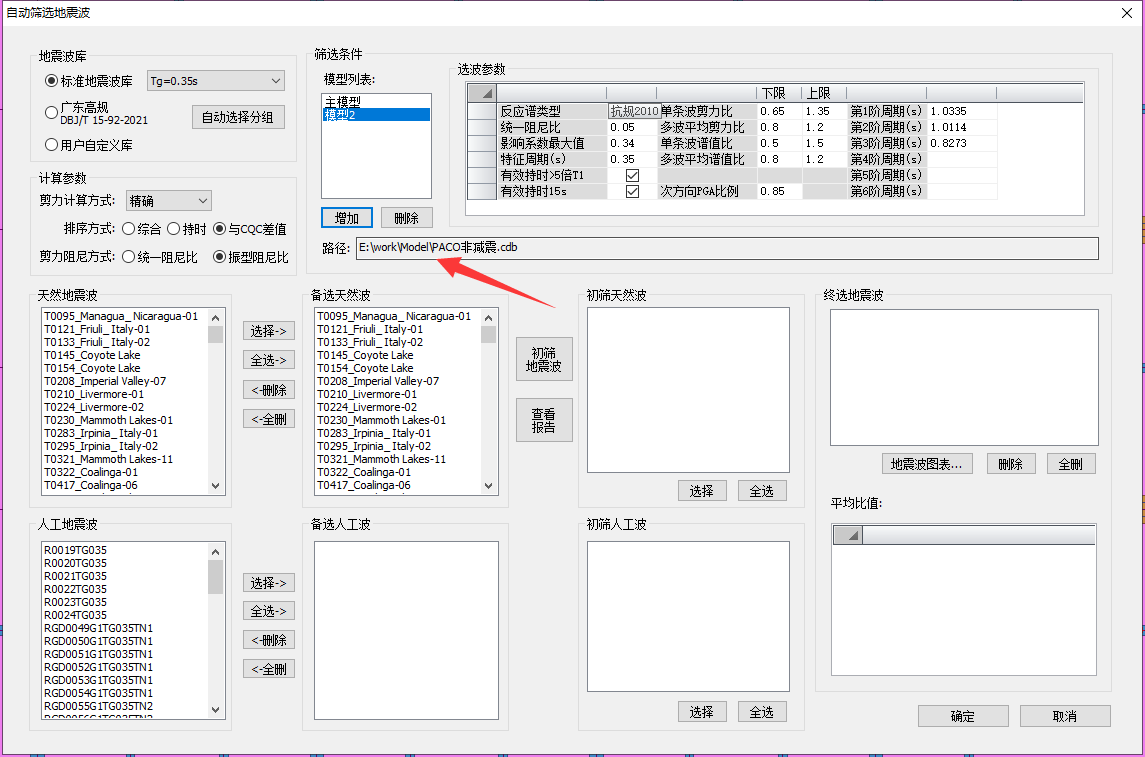
Task: Click 次方向PGA比例 value 0.85 cell
Action: pyautogui.click(x=780, y=191)
